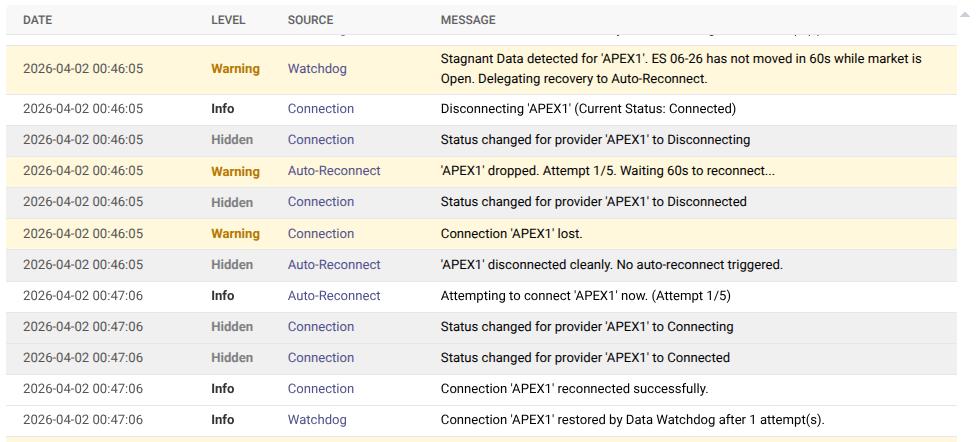
Task: Click Auto-Reconnect source on "'APEX1' dropped" warning
Action: (x=334, y=171)
